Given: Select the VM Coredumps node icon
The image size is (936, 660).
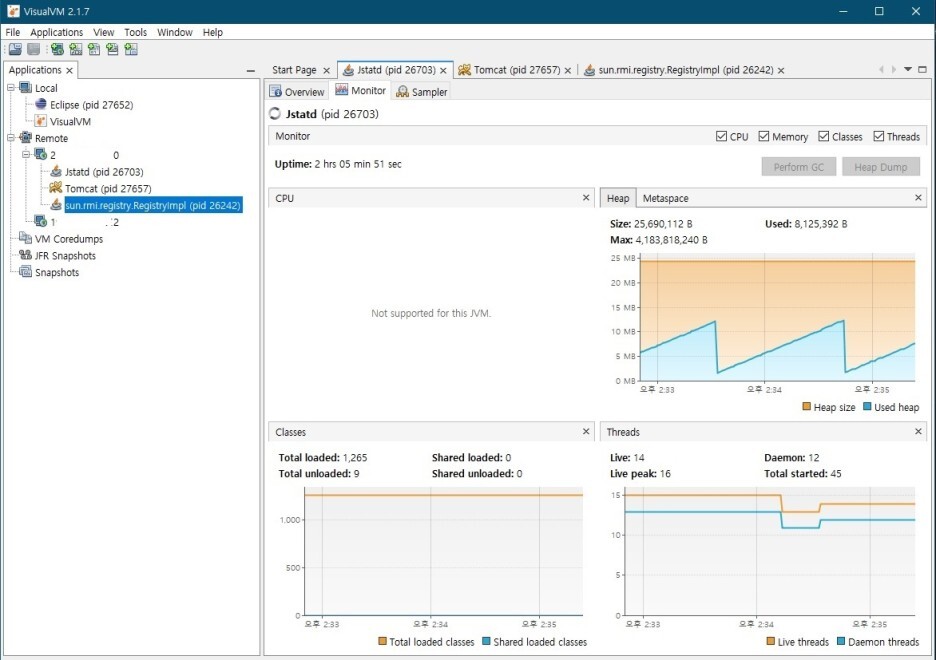Looking at the screenshot, I should (x=25, y=239).
